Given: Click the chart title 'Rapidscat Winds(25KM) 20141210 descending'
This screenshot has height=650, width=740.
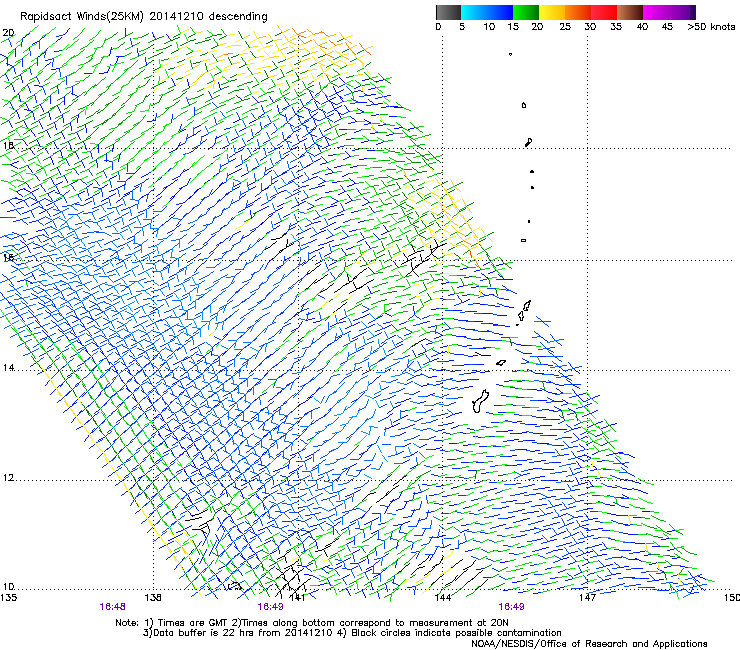Looking at the screenshot, I should click(x=143, y=17).
